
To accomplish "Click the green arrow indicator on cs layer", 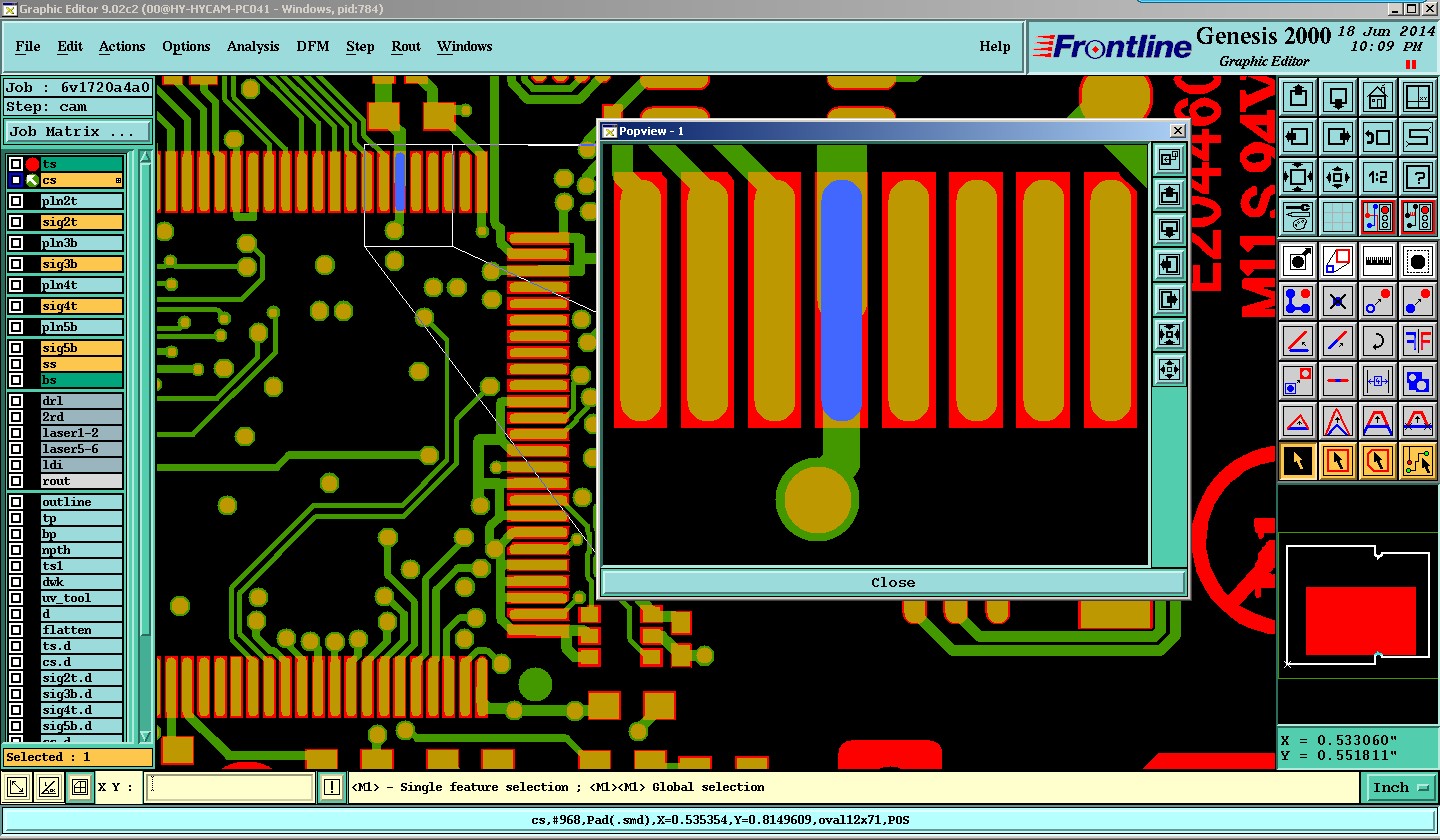I will pyautogui.click(x=32, y=180).
